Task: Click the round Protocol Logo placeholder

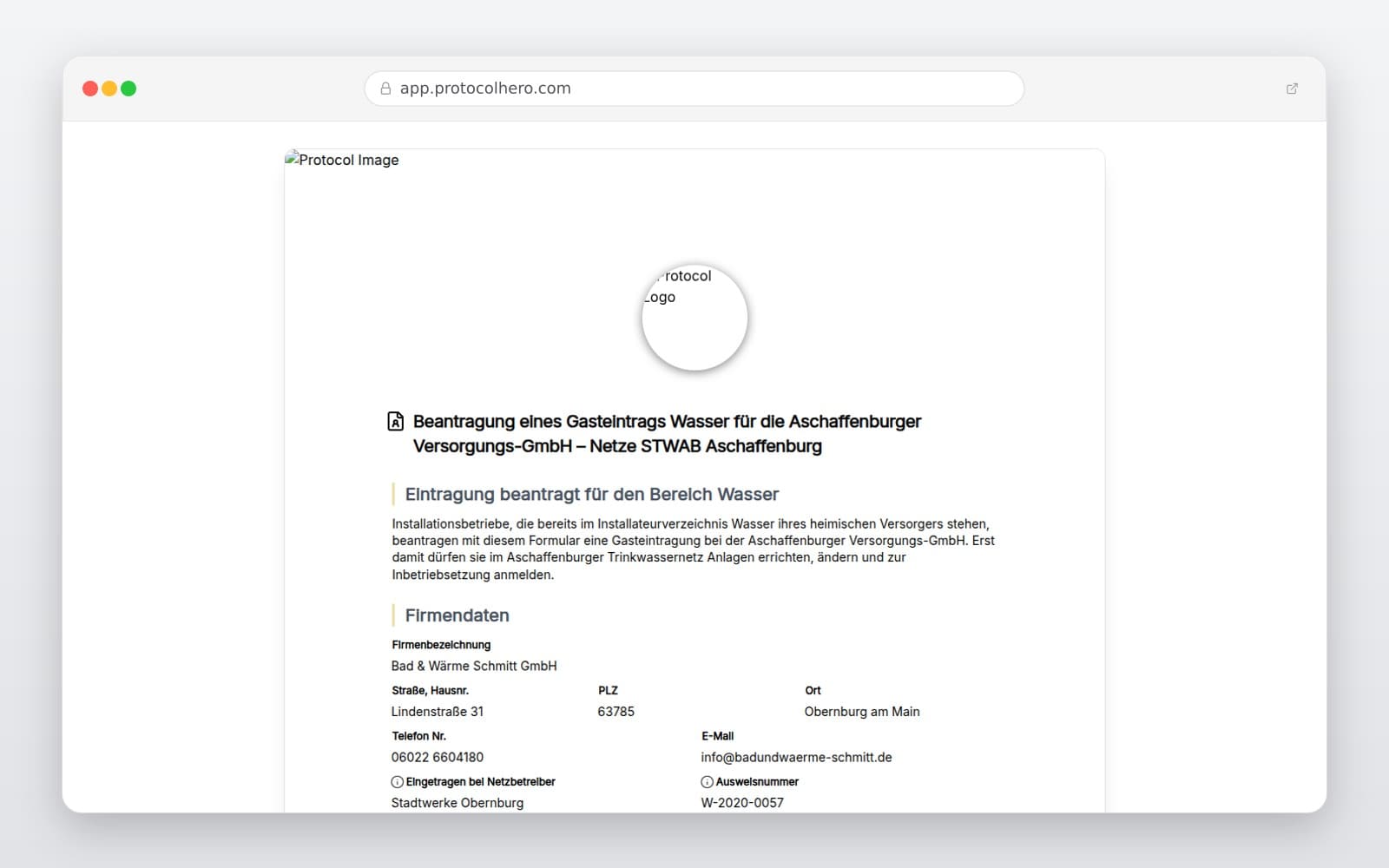Action: click(x=694, y=318)
